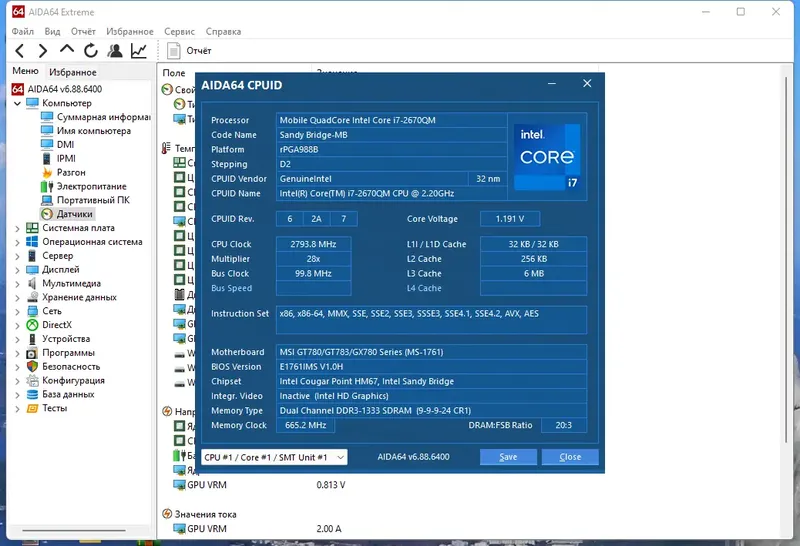Viewport: 800px width, 546px height.
Task: Click the CPU Clock 2793.8 MHz value
Action: click(x=313, y=244)
